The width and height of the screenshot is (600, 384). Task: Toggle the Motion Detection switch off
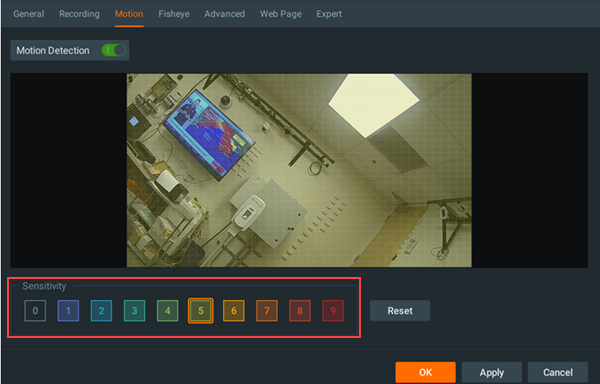click(x=114, y=50)
